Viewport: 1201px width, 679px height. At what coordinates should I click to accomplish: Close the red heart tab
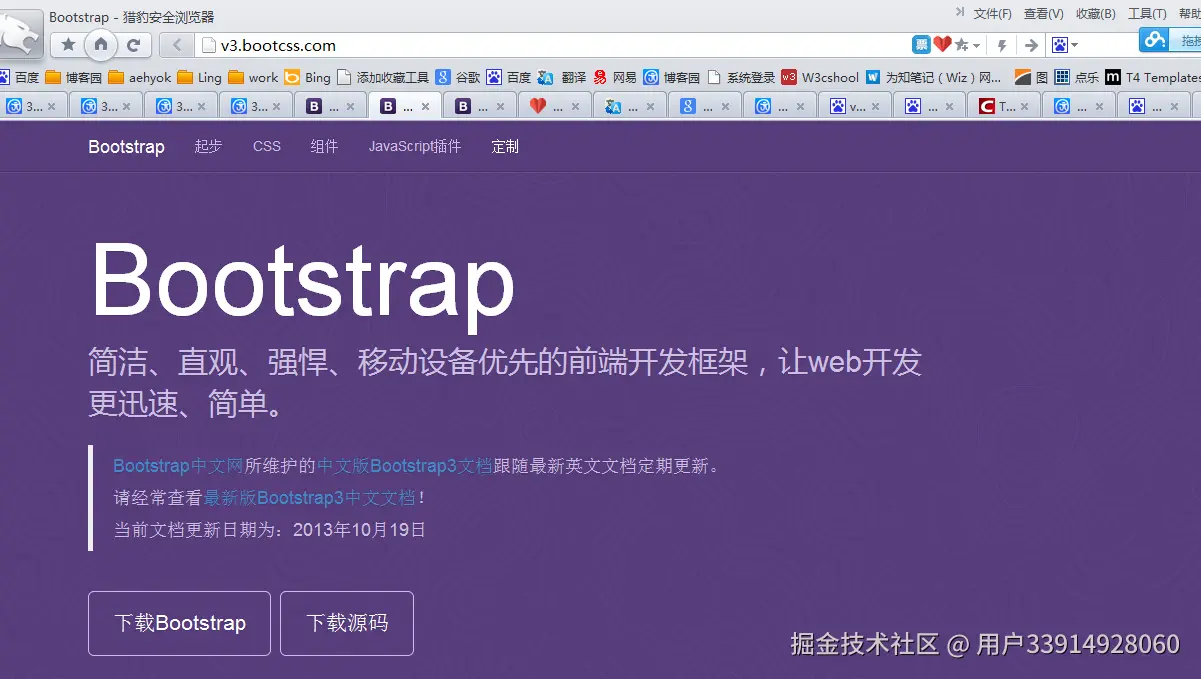point(575,106)
